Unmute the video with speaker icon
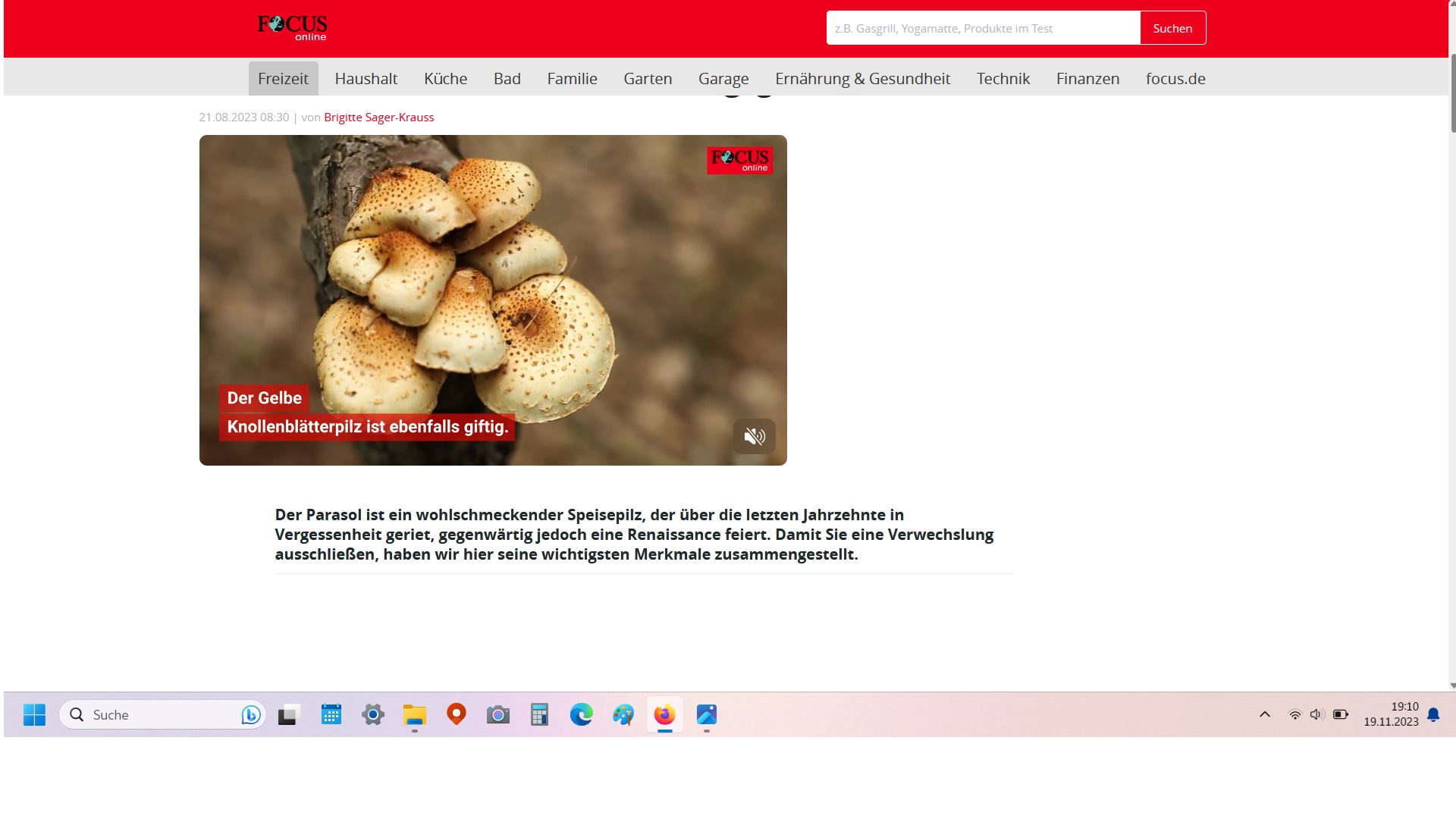This screenshot has width=1456, height=819. [754, 436]
